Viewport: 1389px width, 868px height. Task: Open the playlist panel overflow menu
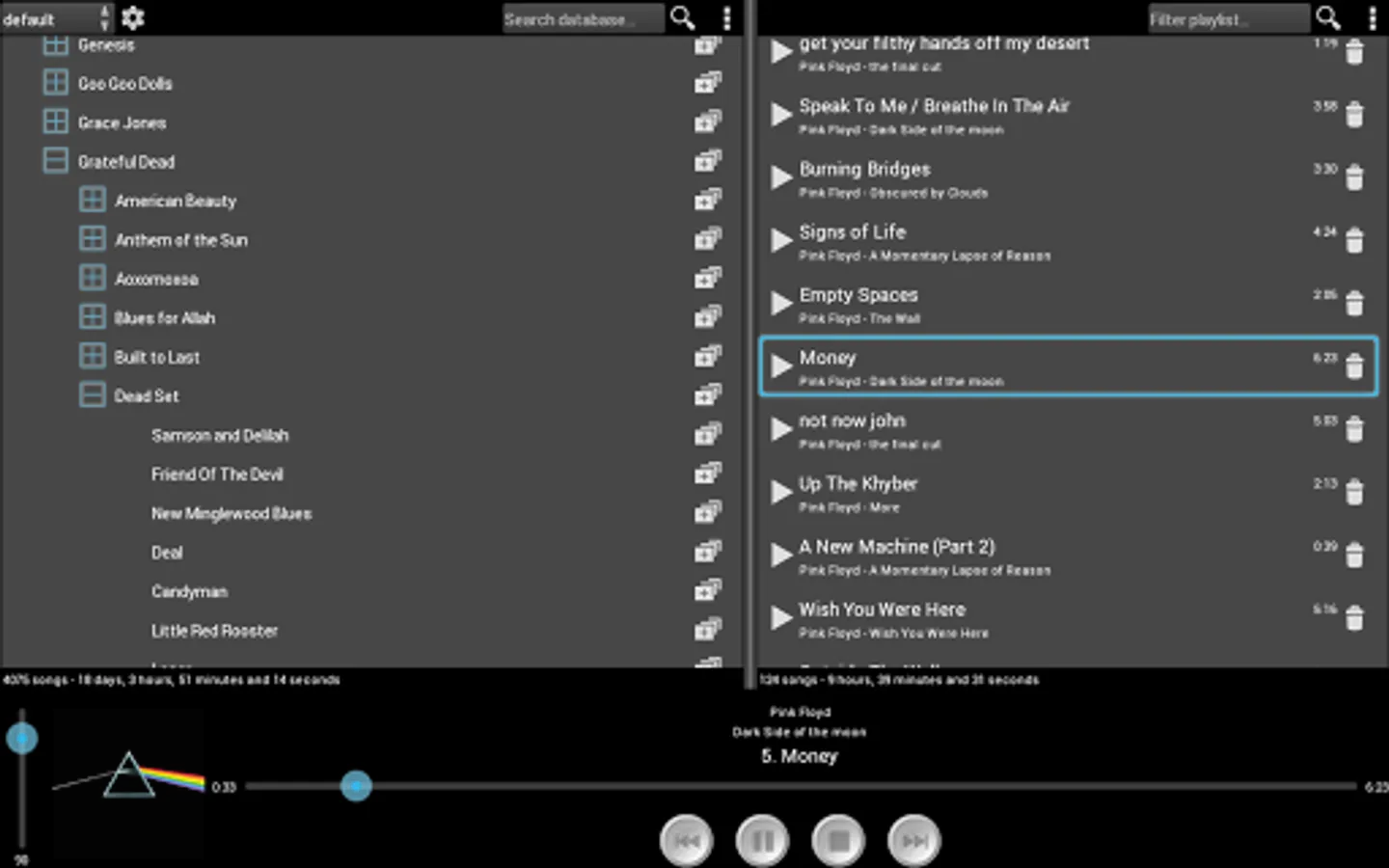(1373, 18)
